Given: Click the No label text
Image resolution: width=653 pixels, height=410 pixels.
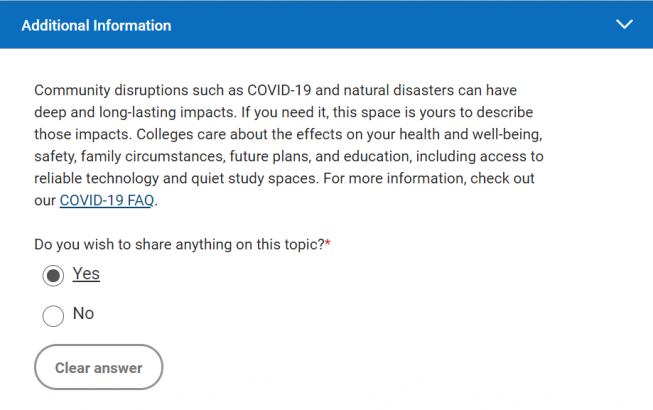Looking at the screenshot, I should [84, 314].
